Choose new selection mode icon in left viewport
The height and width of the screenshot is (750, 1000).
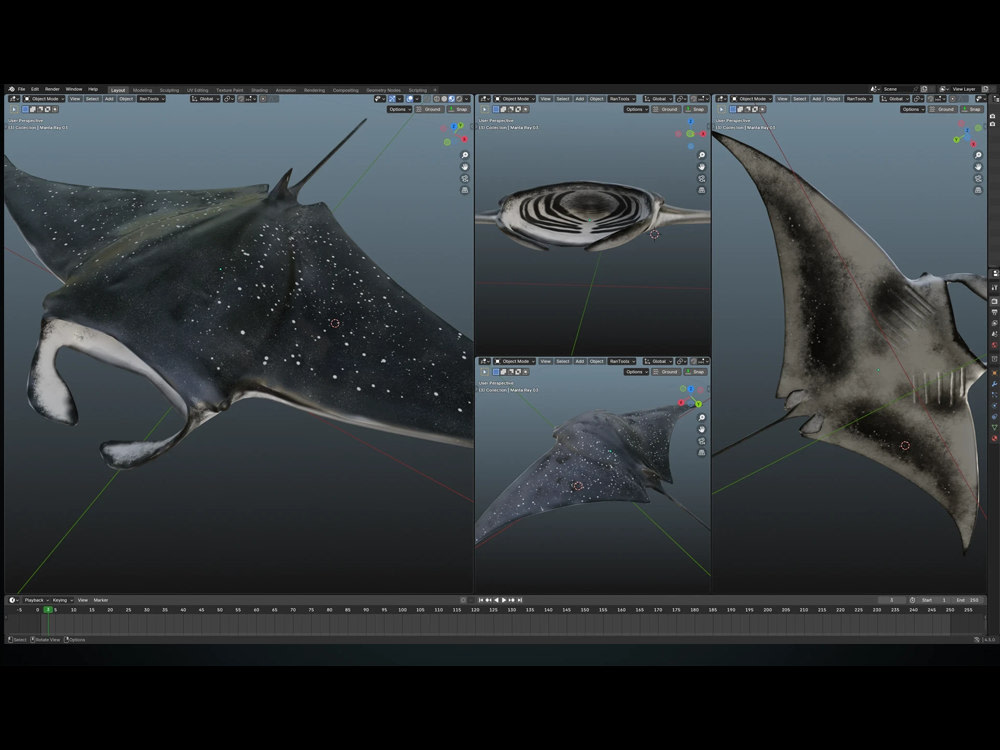26,109
